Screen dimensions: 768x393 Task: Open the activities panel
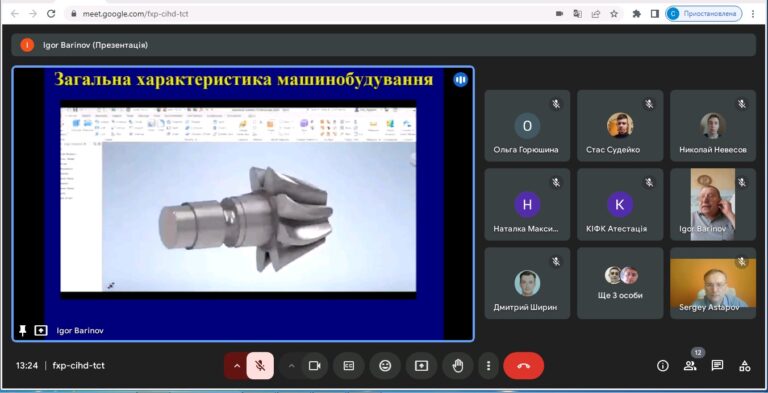pyautogui.click(x=745, y=366)
